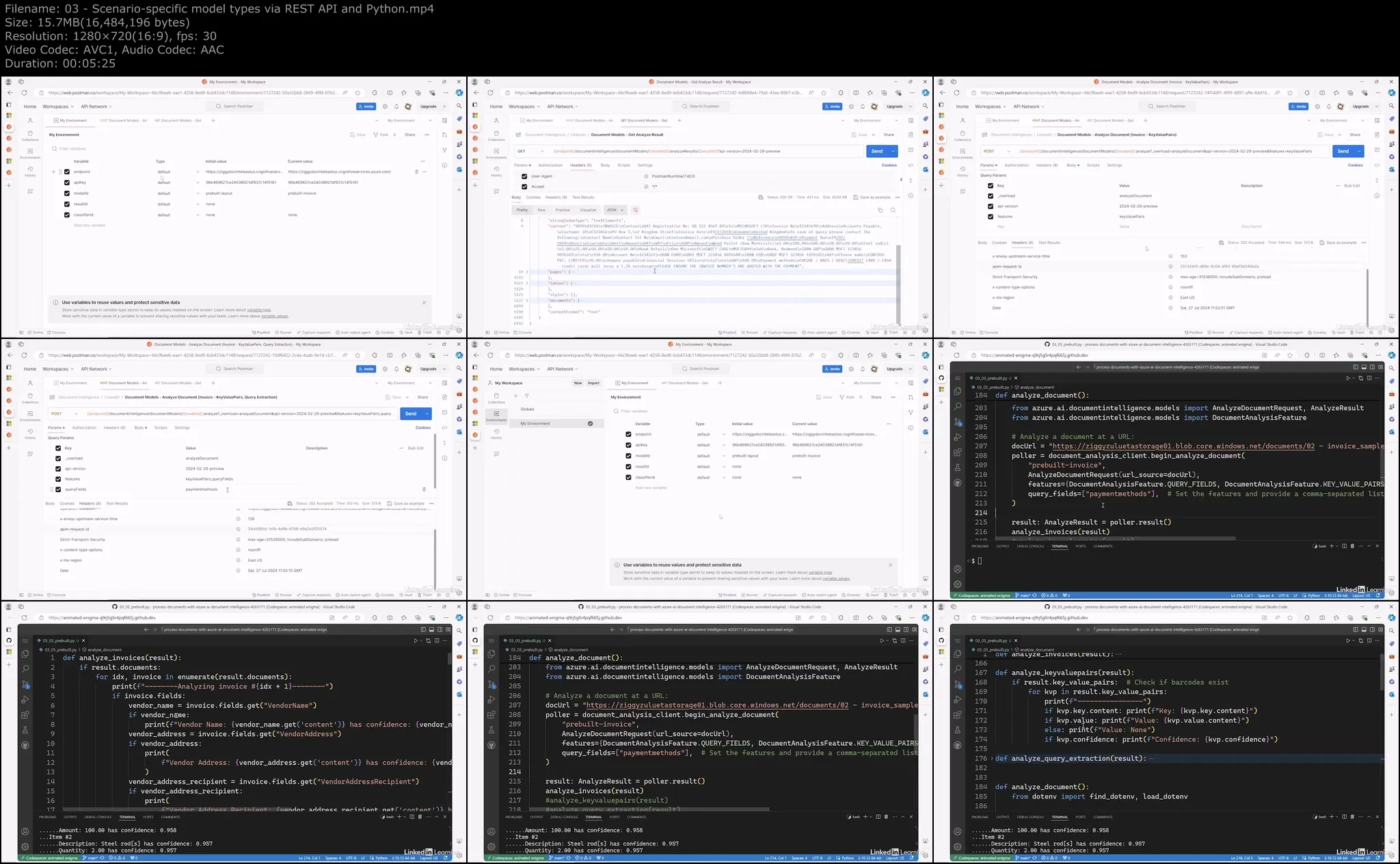Kill terminal via trash icon above empty $ prompt
The height and width of the screenshot is (864, 1400).
point(1352,546)
